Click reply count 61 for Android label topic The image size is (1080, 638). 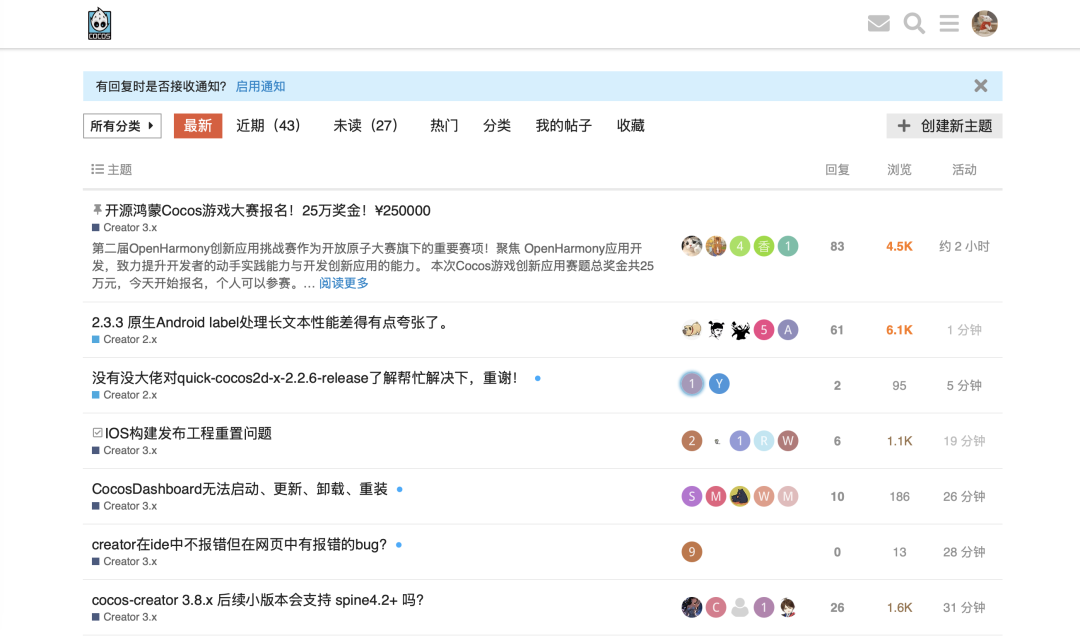tap(837, 330)
